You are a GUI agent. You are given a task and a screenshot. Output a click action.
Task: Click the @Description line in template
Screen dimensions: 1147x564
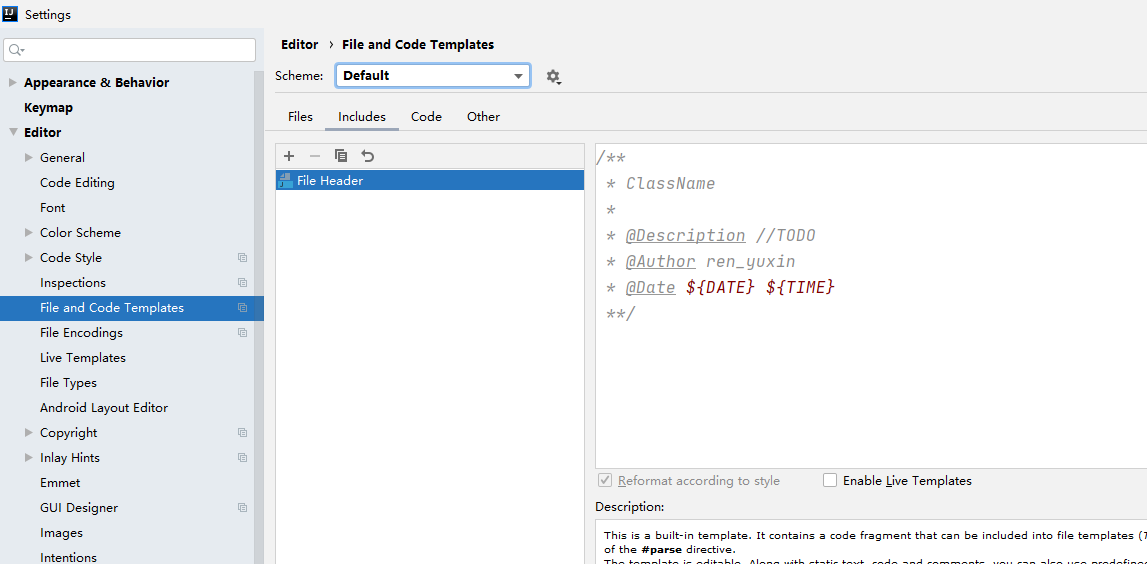pos(710,236)
